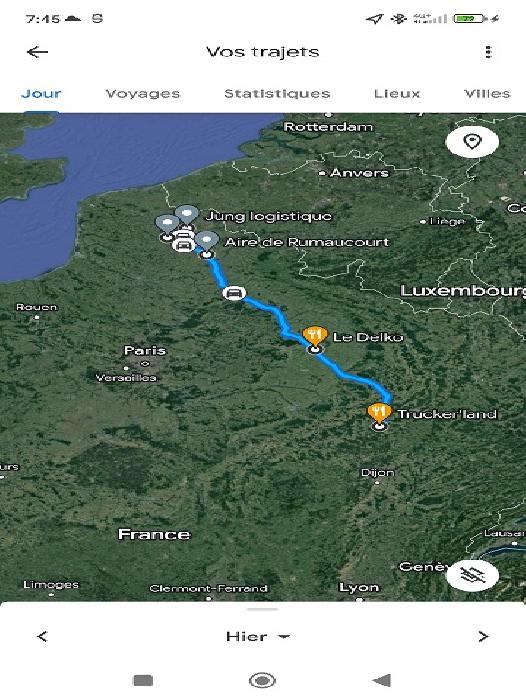Tap the Android home button
Viewport: 526px width, 700px height.
coord(262,680)
